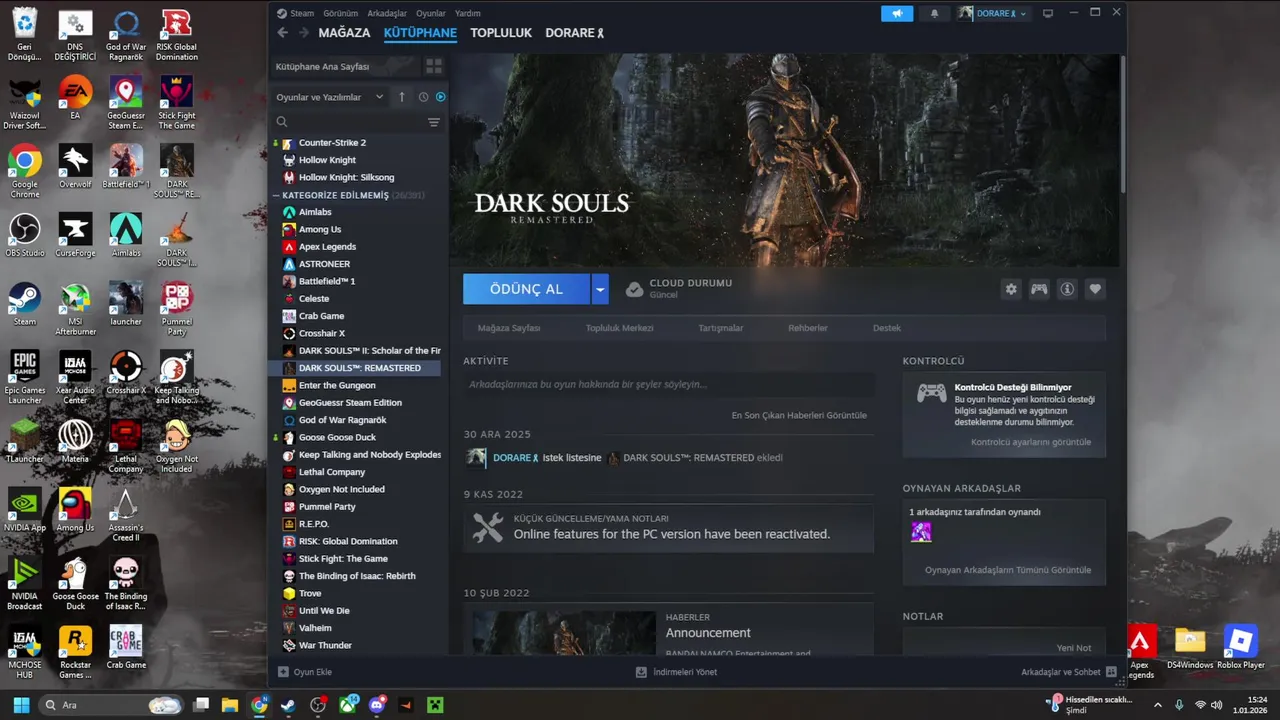1280x720 pixels.
Task: Select Lethal Company in the library list
Action: [x=332, y=472]
